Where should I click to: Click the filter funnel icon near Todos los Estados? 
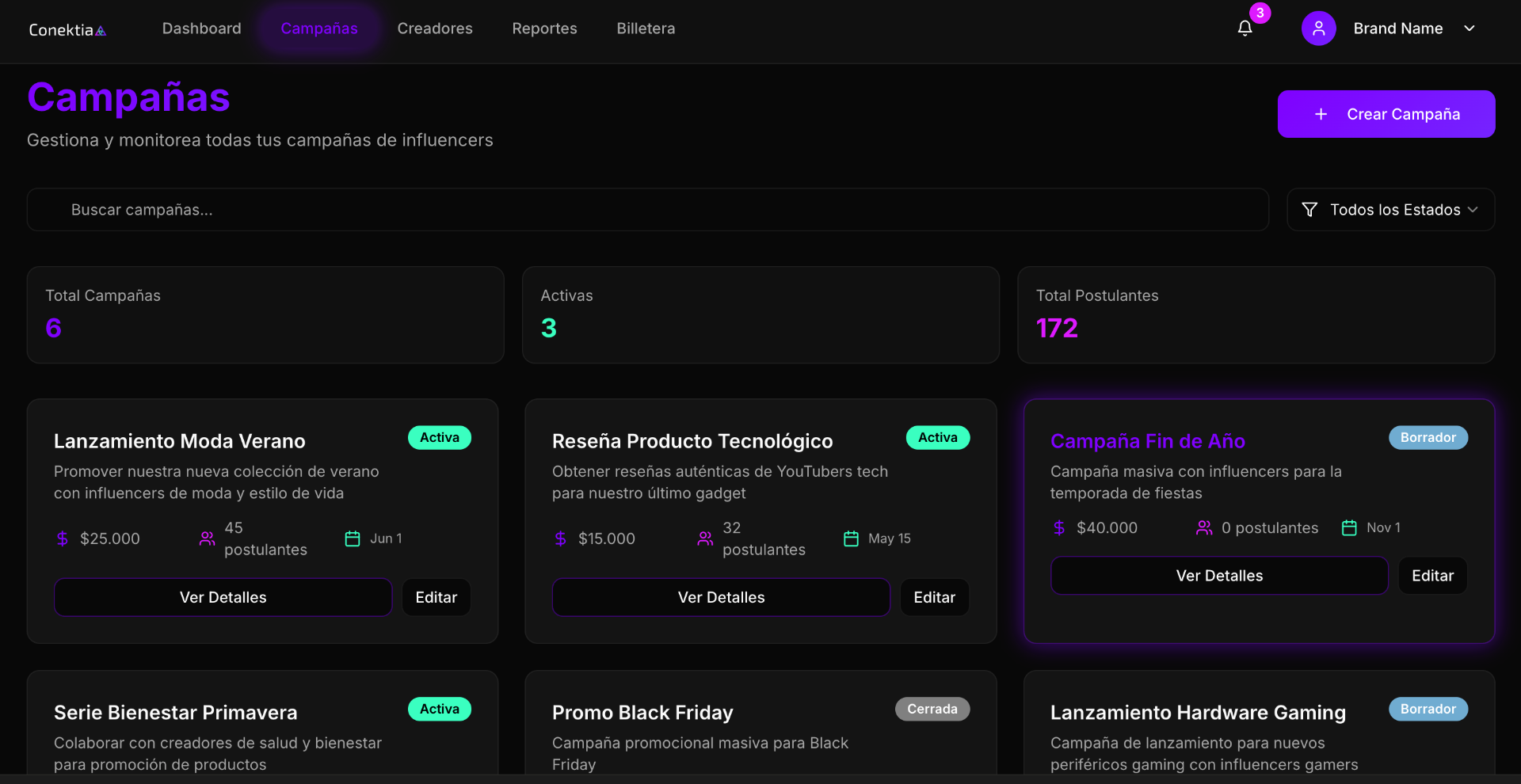click(1309, 209)
